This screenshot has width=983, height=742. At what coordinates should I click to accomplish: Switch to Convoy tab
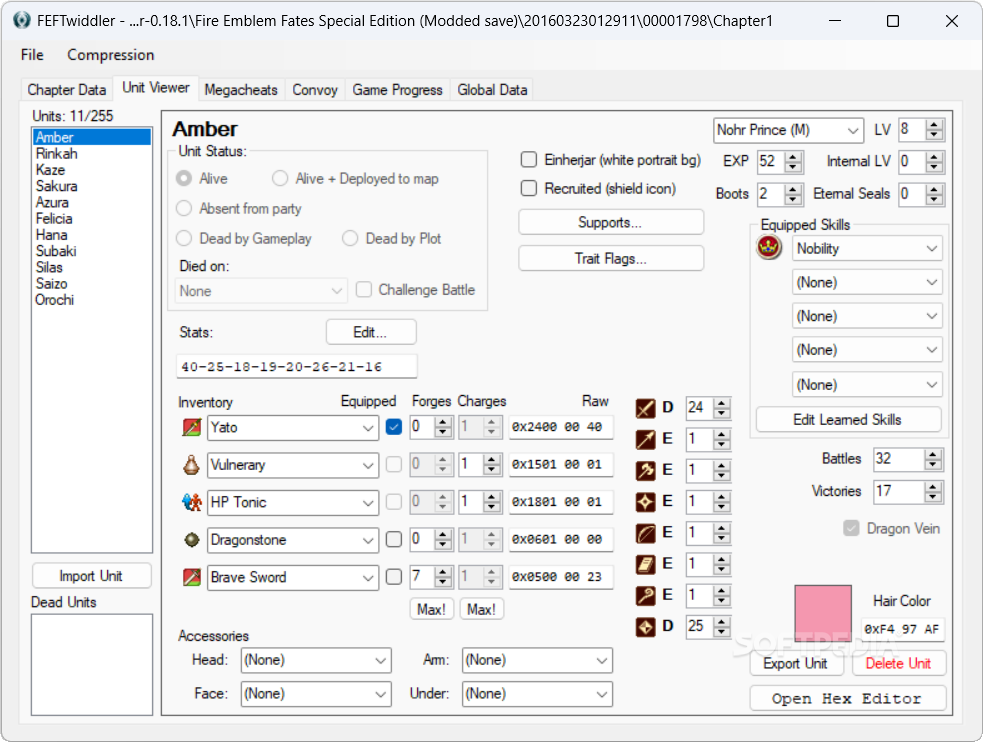point(315,90)
